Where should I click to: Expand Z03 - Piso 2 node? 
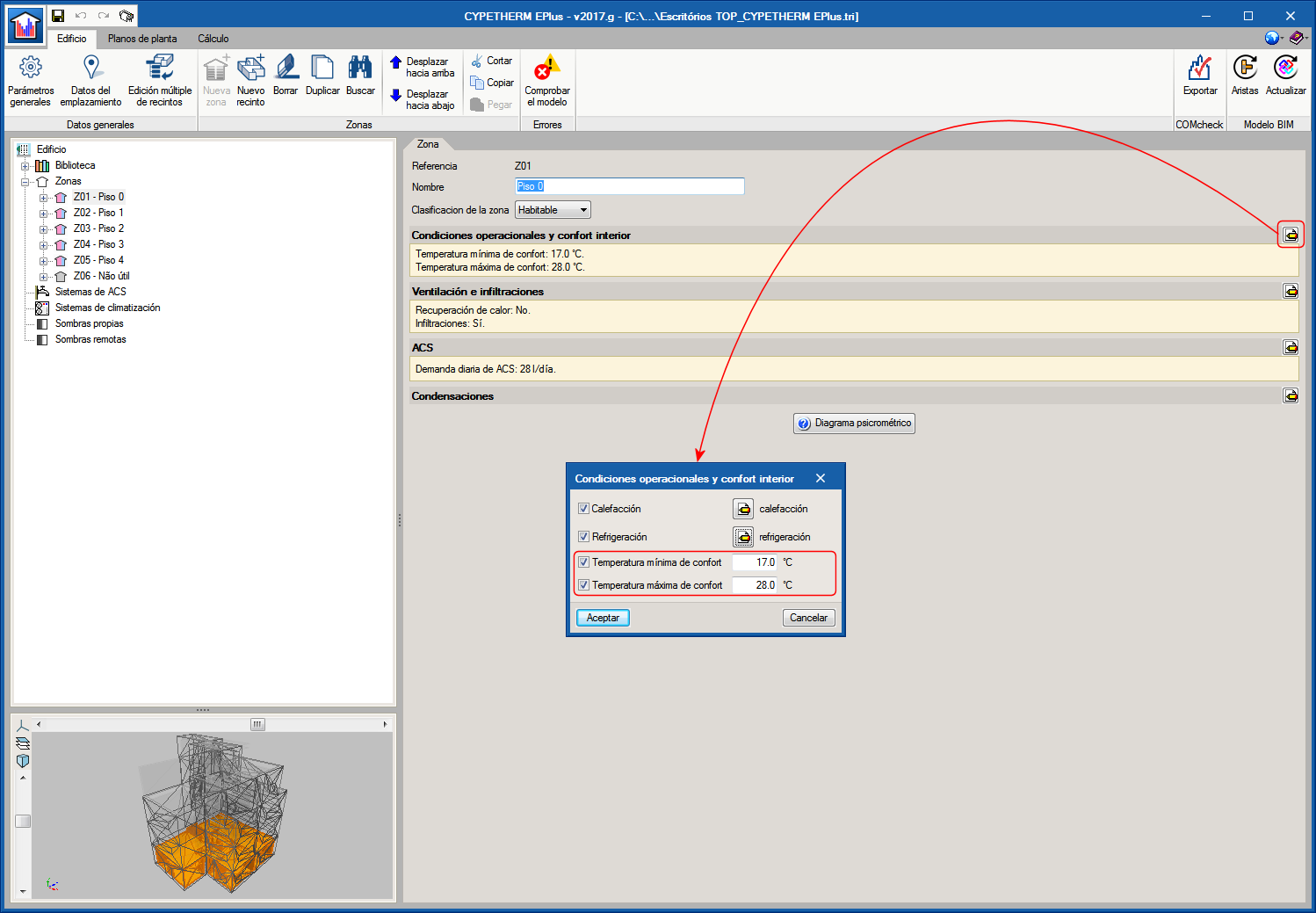point(43,229)
